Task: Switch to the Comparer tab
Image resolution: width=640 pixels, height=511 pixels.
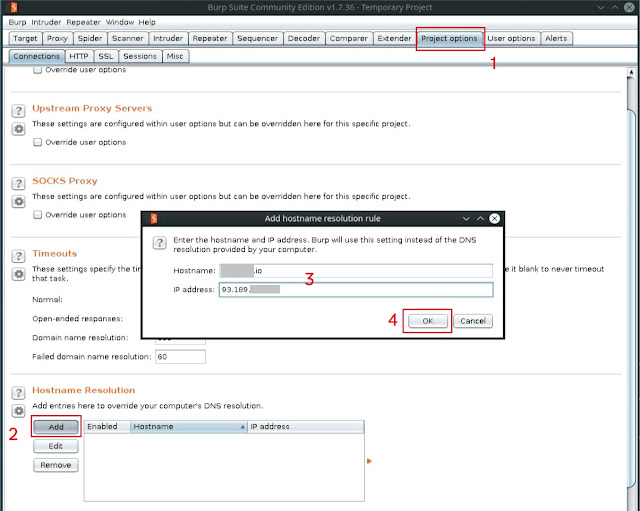Action: (349, 38)
